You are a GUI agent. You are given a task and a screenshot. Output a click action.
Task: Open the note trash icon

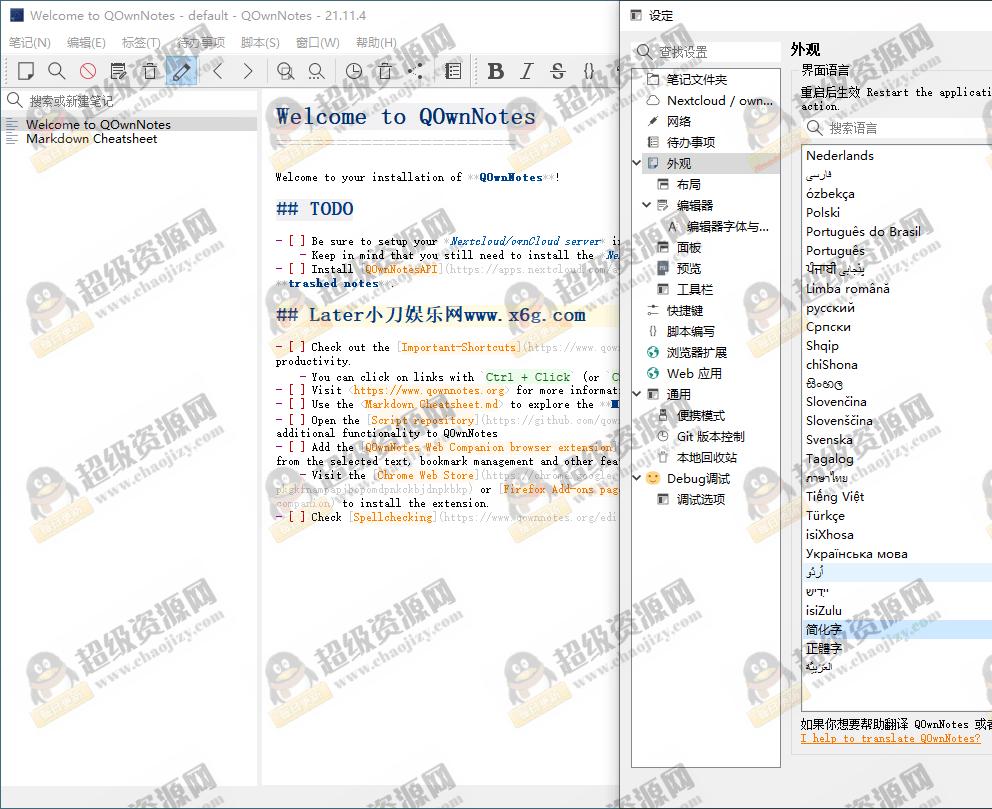pos(383,71)
